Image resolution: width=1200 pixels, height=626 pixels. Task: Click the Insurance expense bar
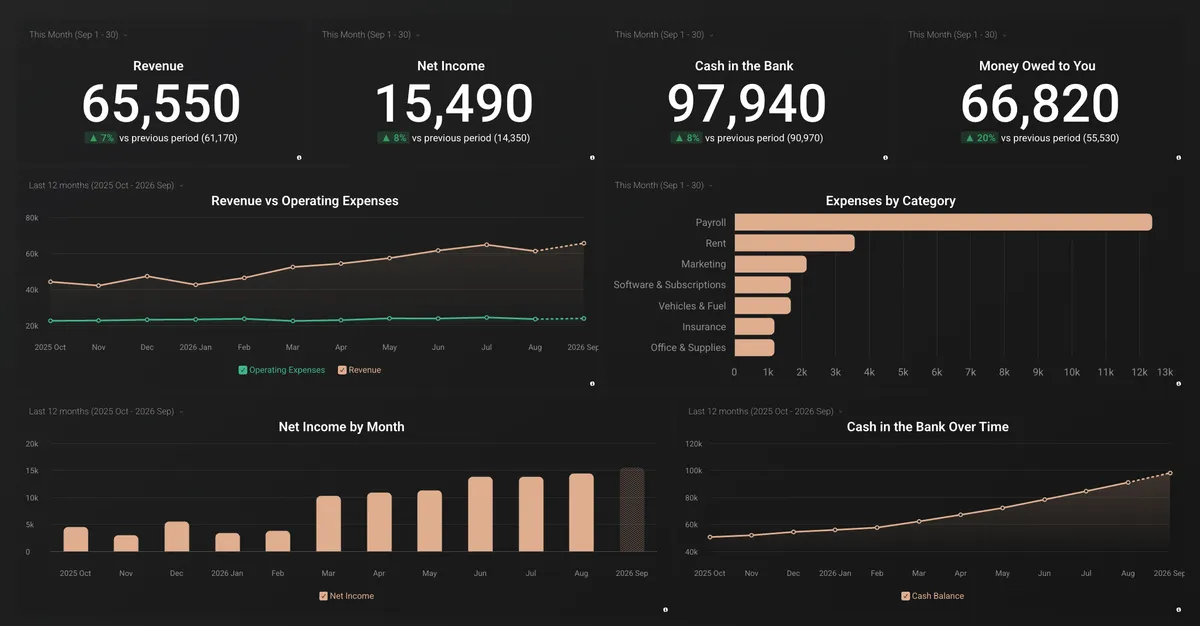755,327
